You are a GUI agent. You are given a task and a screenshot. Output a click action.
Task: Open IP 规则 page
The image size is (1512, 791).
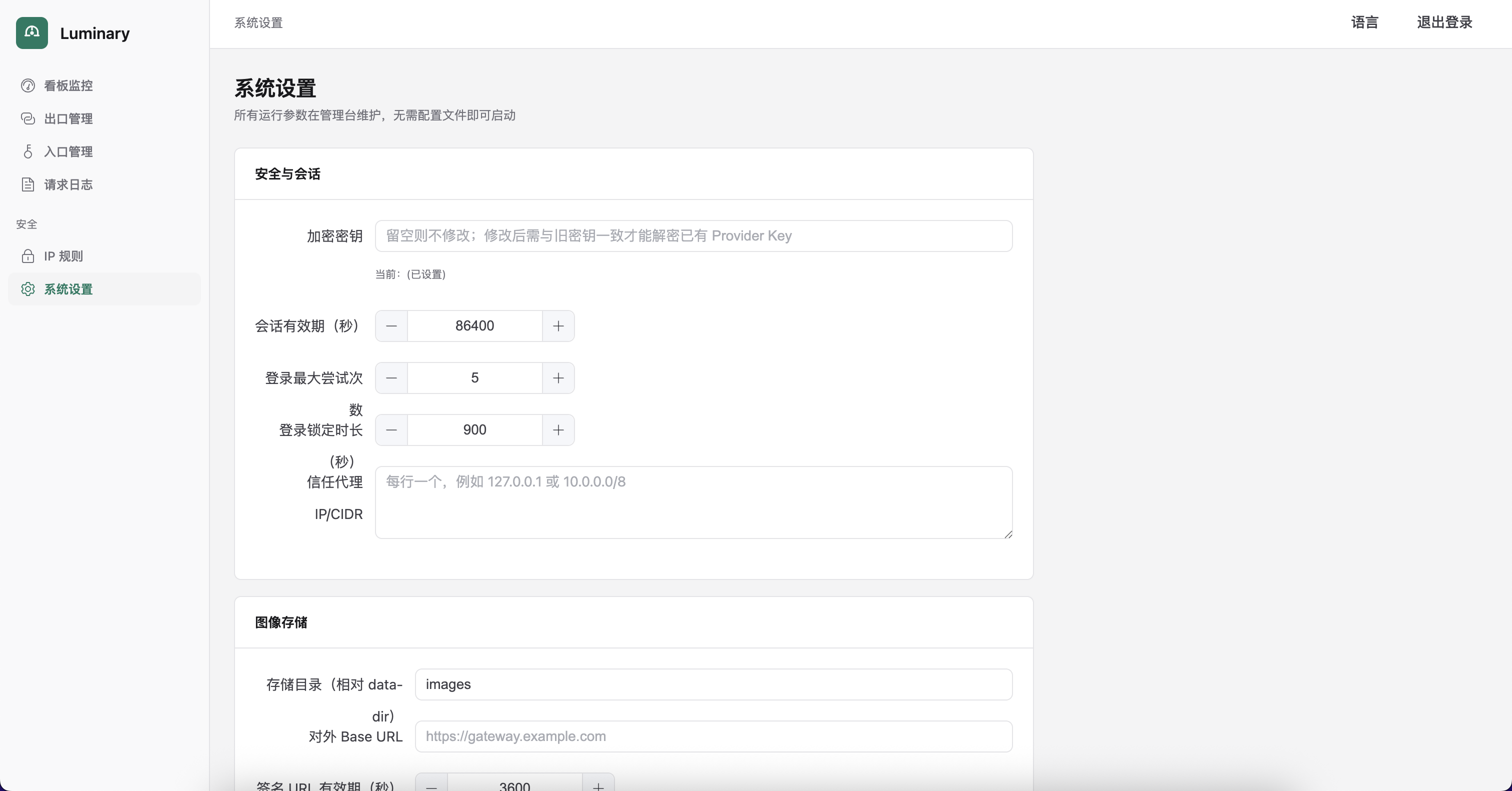click(x=104, y=256)
